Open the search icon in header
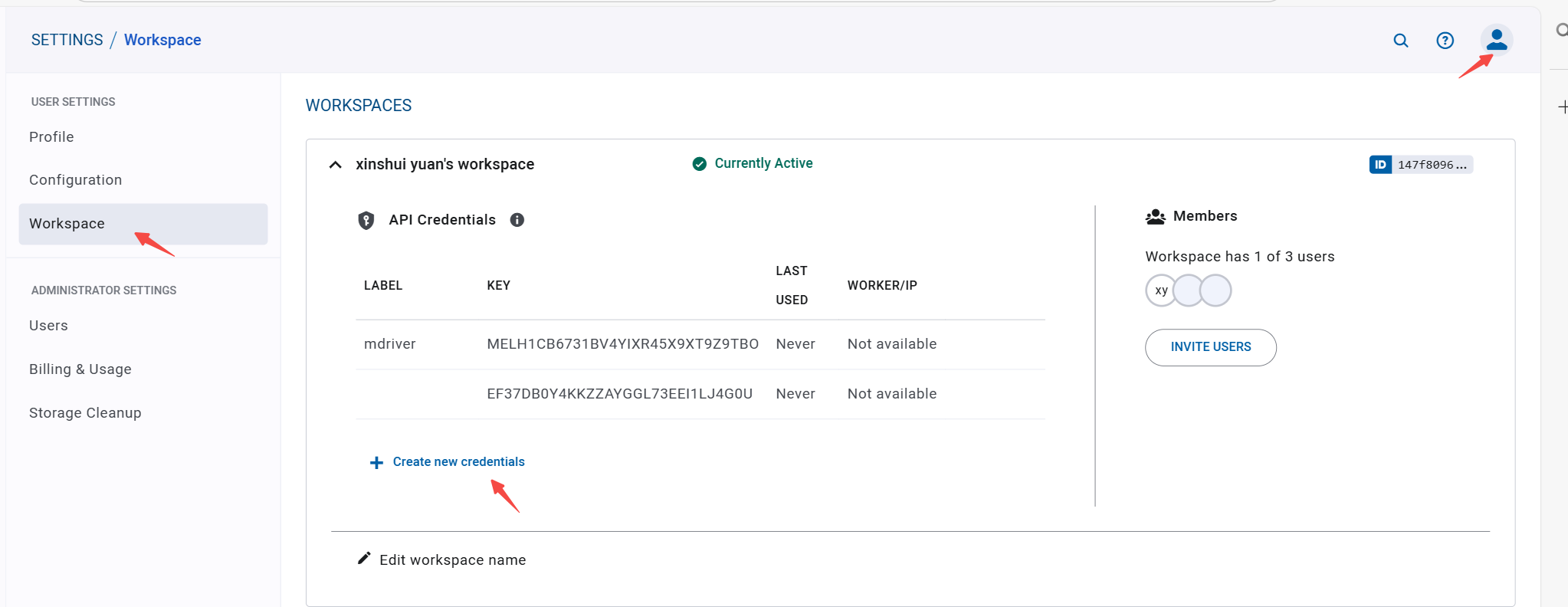The width and height of the screenshot is (1568, 607). click(1400, 41)
